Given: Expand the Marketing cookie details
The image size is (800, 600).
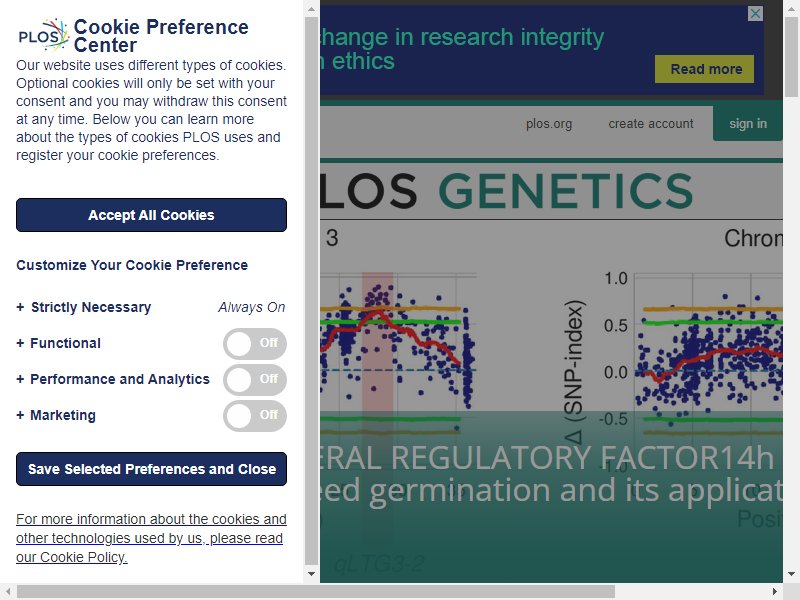Looking at the screenshot, I should point(56,415).
